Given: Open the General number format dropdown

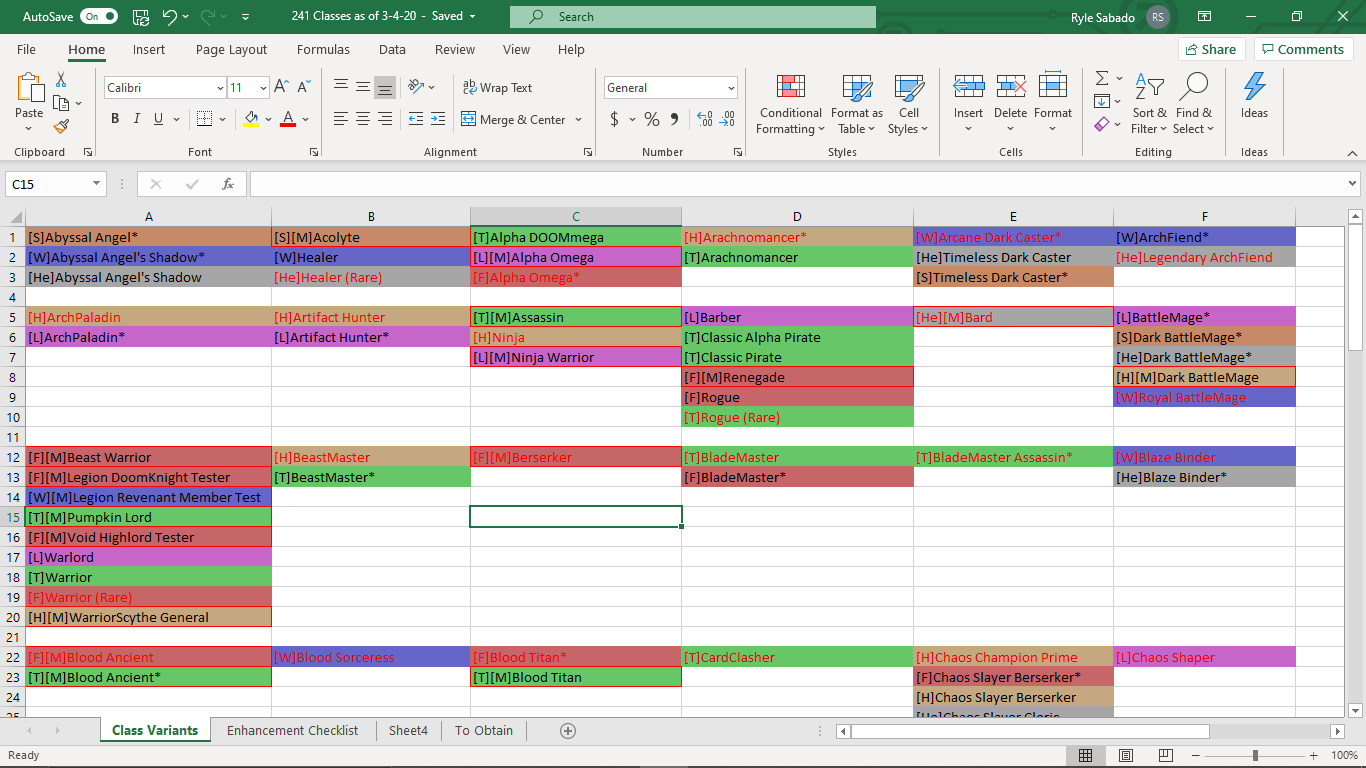Looking at the screenshot, I should [731, 88].
